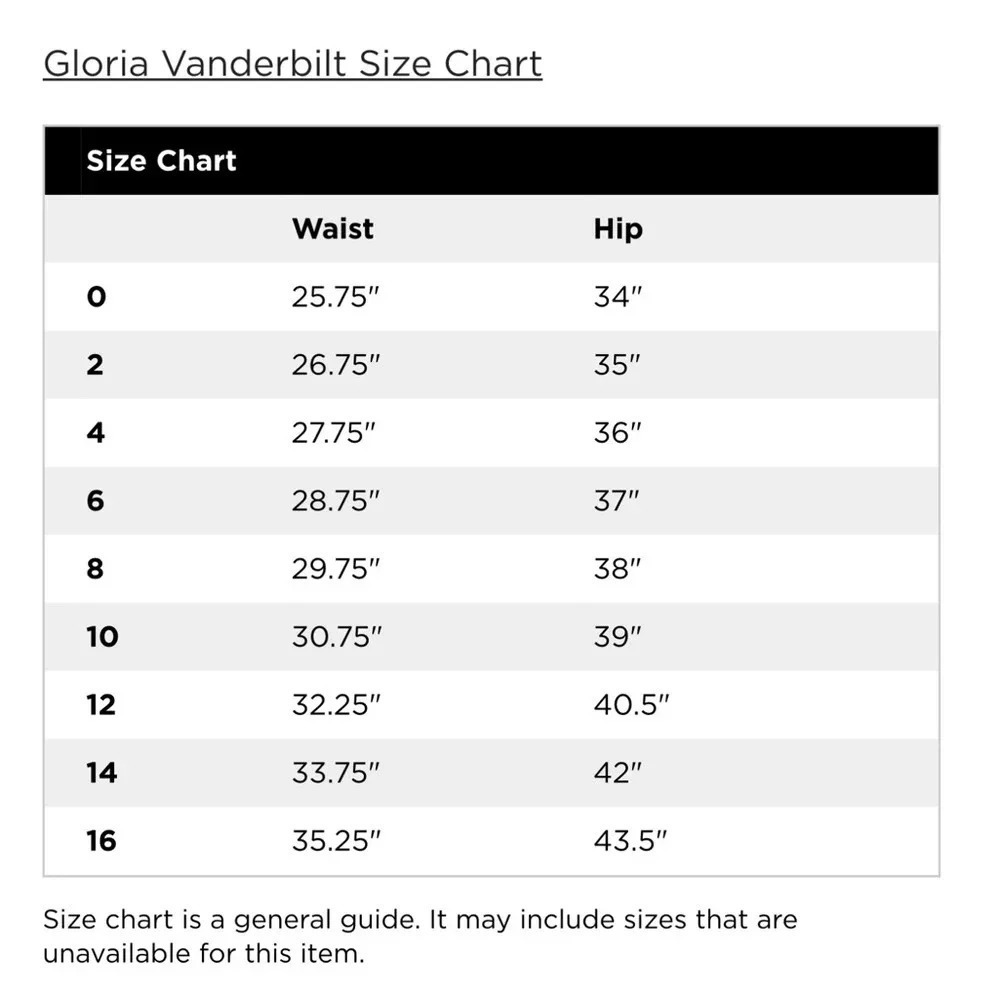Screen dimensions: 1000x1000
Task: Click the 35" hip value for size 2
Action: click(617, 365)
